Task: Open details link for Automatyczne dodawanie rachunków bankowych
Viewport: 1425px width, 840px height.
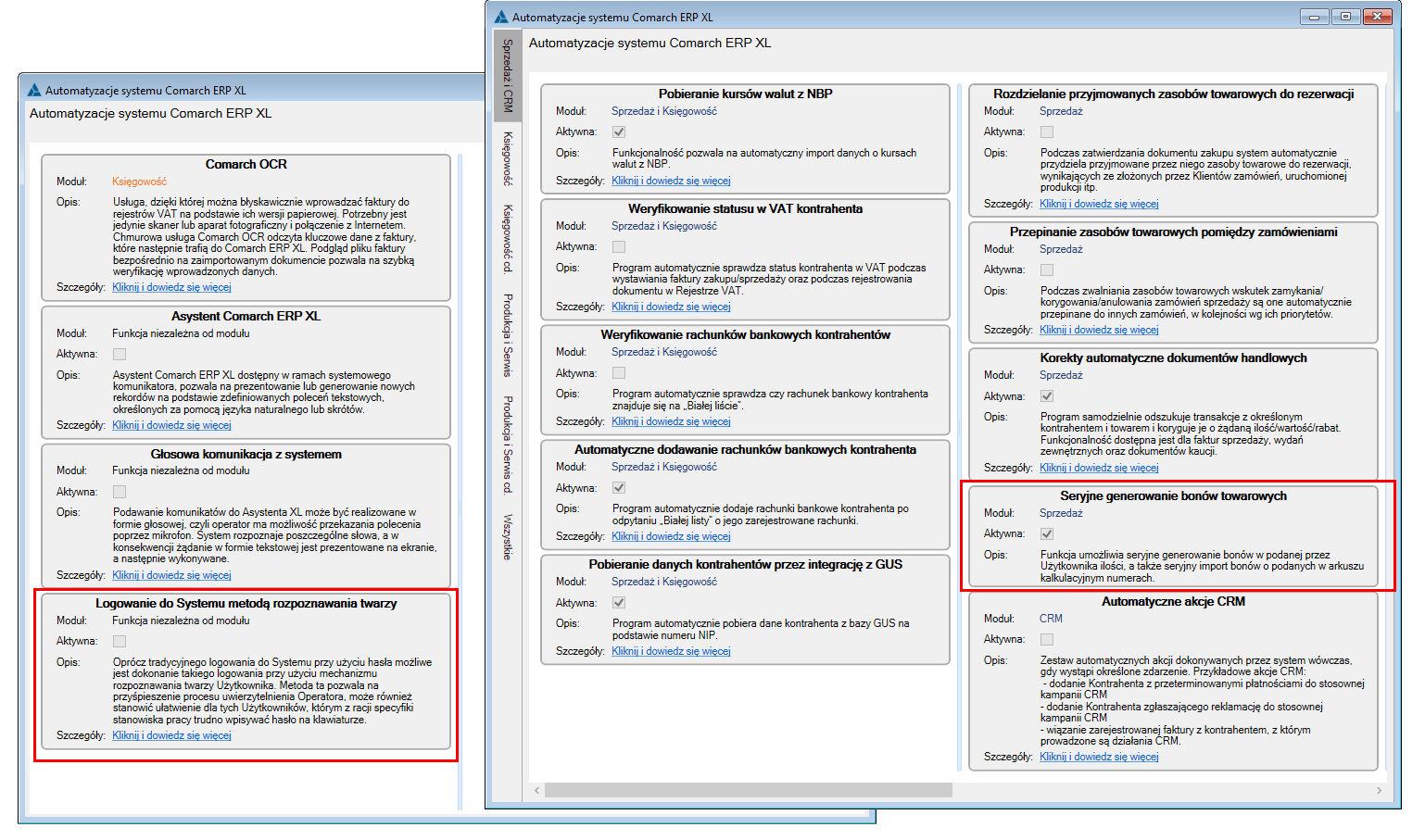Action: click(x=671, y=536)
